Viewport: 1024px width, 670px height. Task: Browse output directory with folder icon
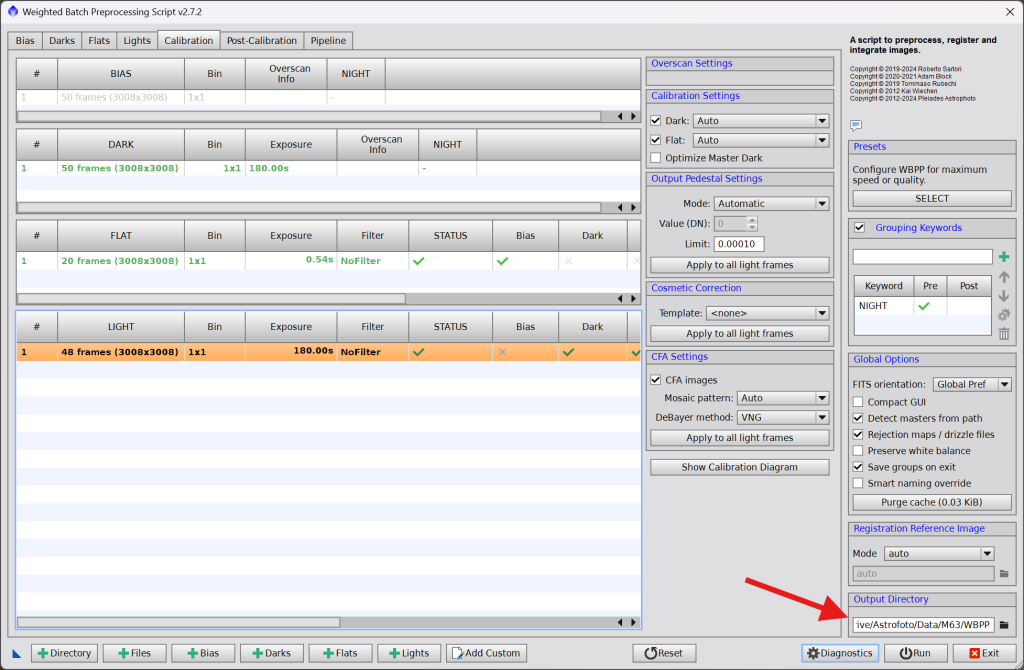(1004, 625)
